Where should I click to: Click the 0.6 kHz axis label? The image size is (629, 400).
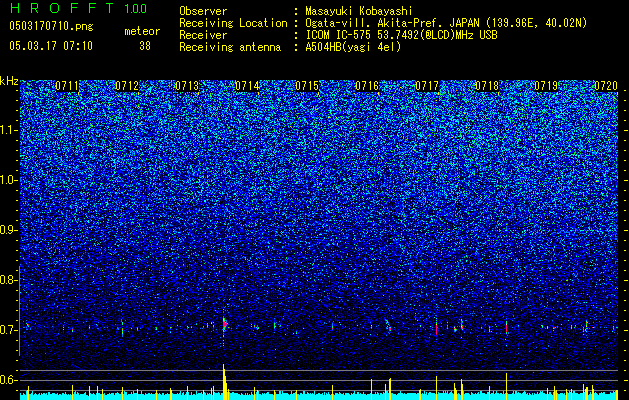pyautogui.click(x=8, y=380)
